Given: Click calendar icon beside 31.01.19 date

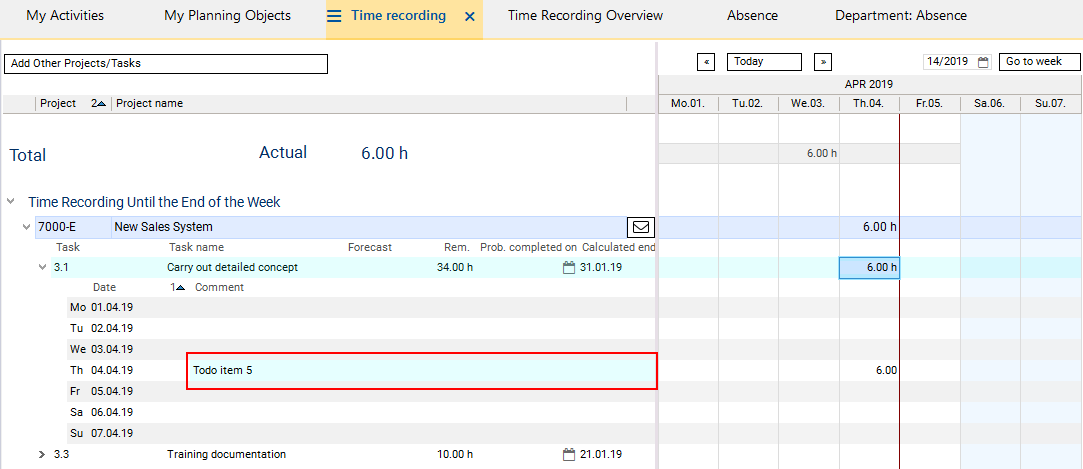Looking at the screenshot, I should tap(569, 267).
